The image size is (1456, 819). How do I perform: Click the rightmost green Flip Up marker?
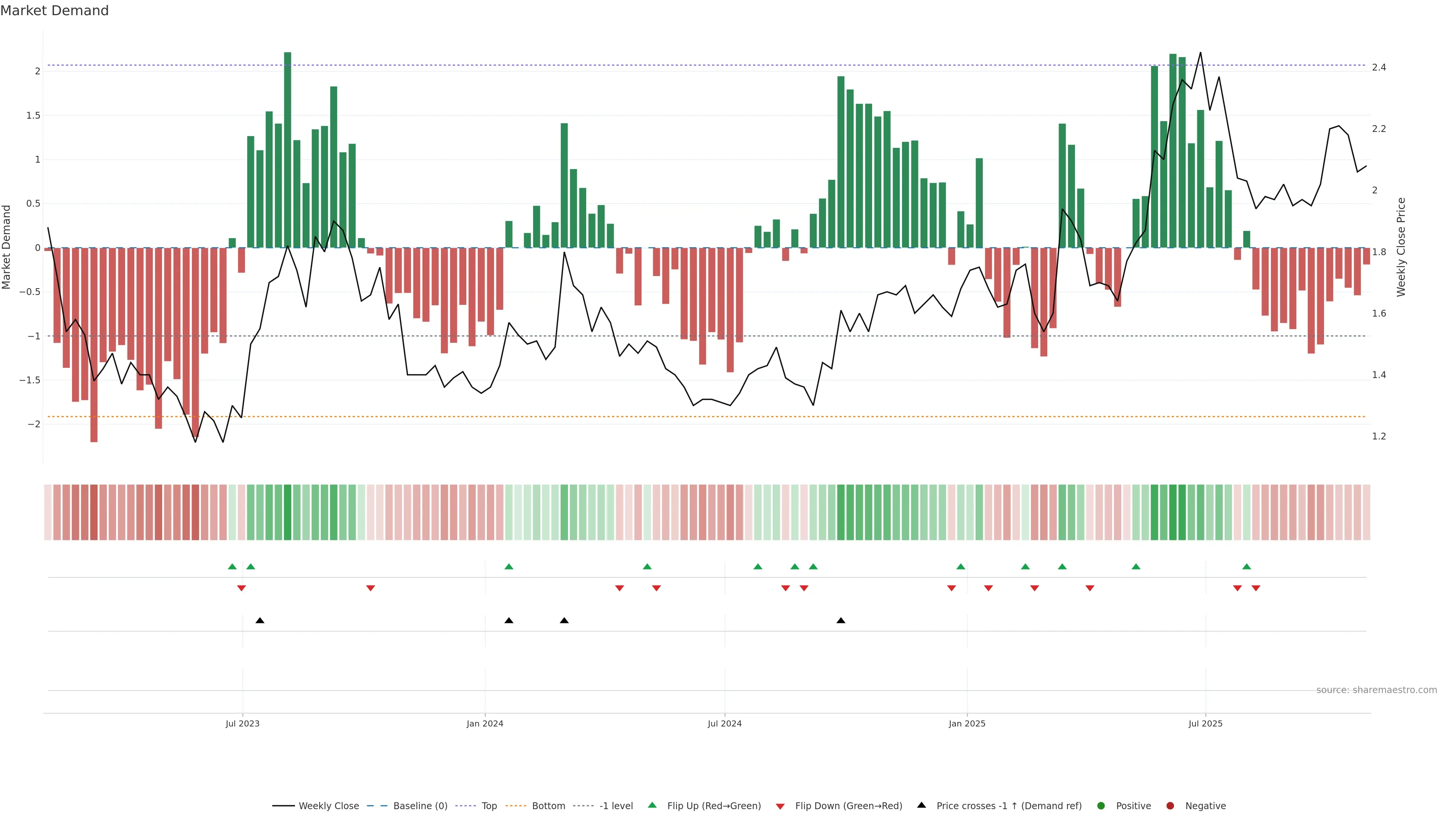tap(1246, 566)
